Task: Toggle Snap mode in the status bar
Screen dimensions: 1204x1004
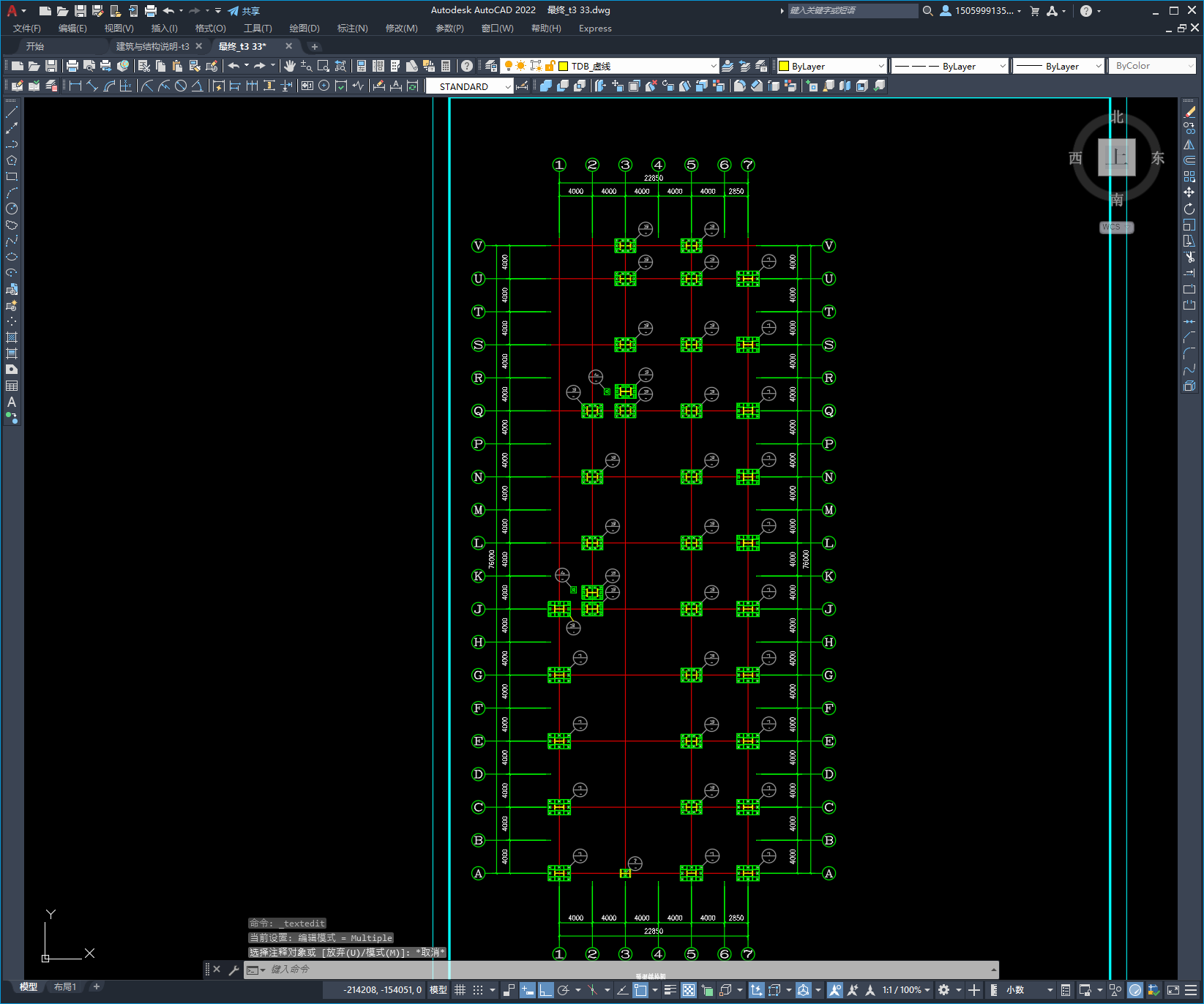Action: (x=478, y=990)
